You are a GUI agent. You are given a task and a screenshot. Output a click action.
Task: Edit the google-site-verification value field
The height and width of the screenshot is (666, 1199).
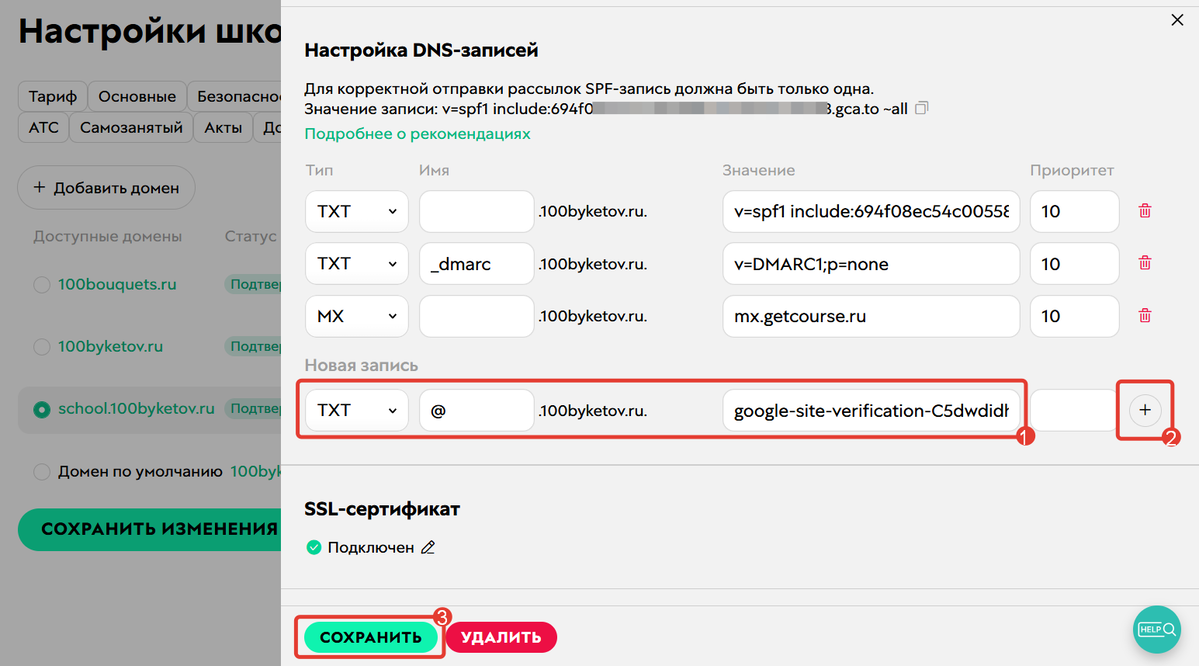click(871, 411)
